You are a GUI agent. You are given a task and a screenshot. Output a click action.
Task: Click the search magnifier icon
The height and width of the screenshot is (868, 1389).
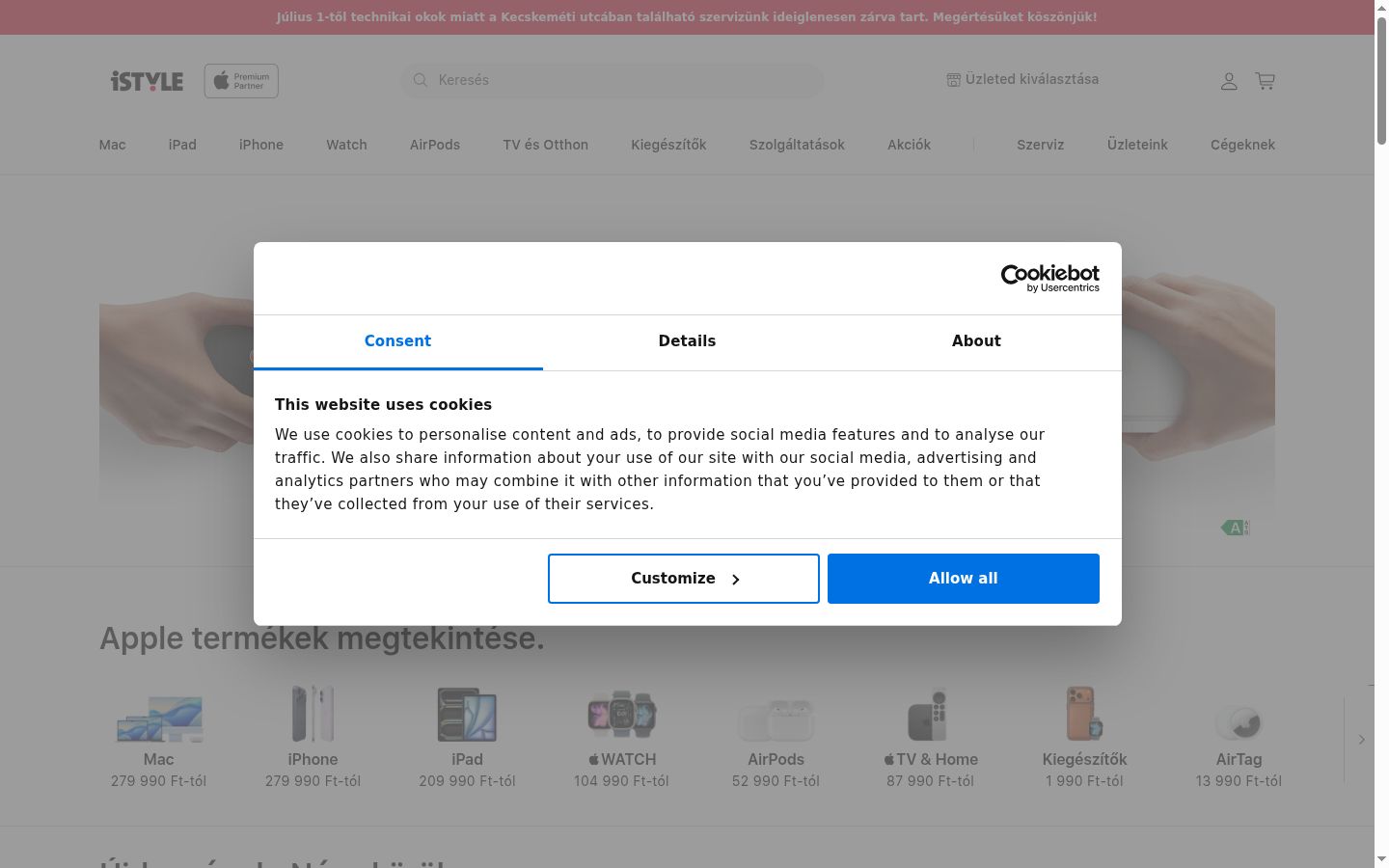421,80
